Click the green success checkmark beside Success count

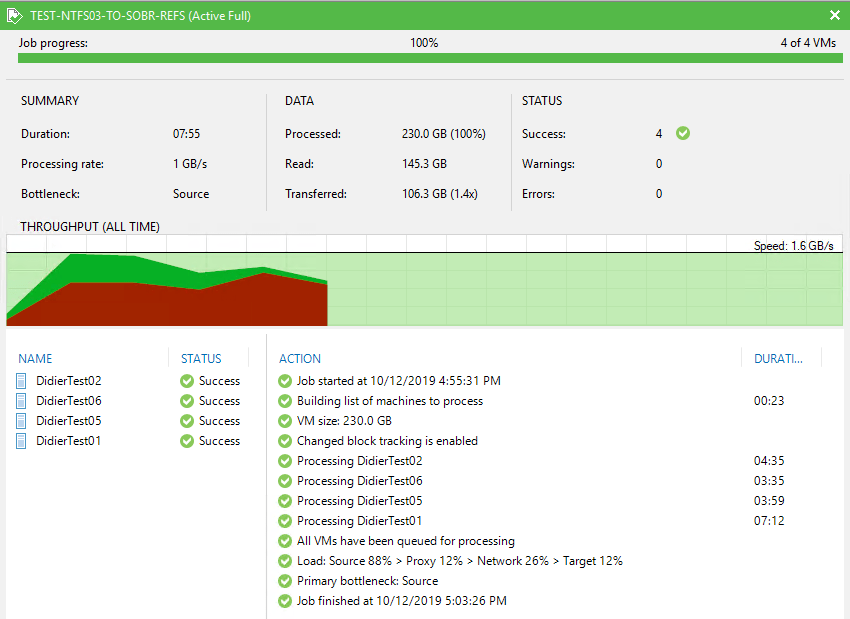click(x=683, y=133)
